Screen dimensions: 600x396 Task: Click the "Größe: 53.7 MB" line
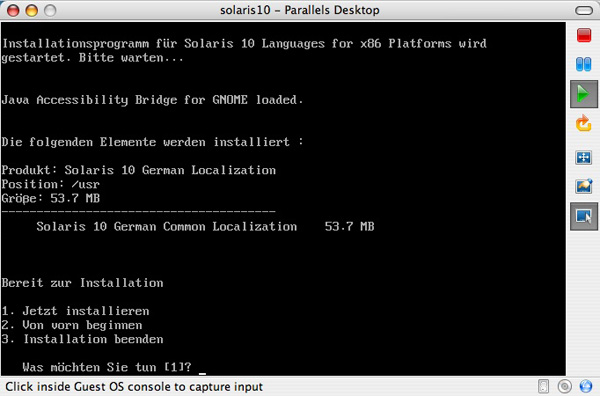click(x=51, y=199)
